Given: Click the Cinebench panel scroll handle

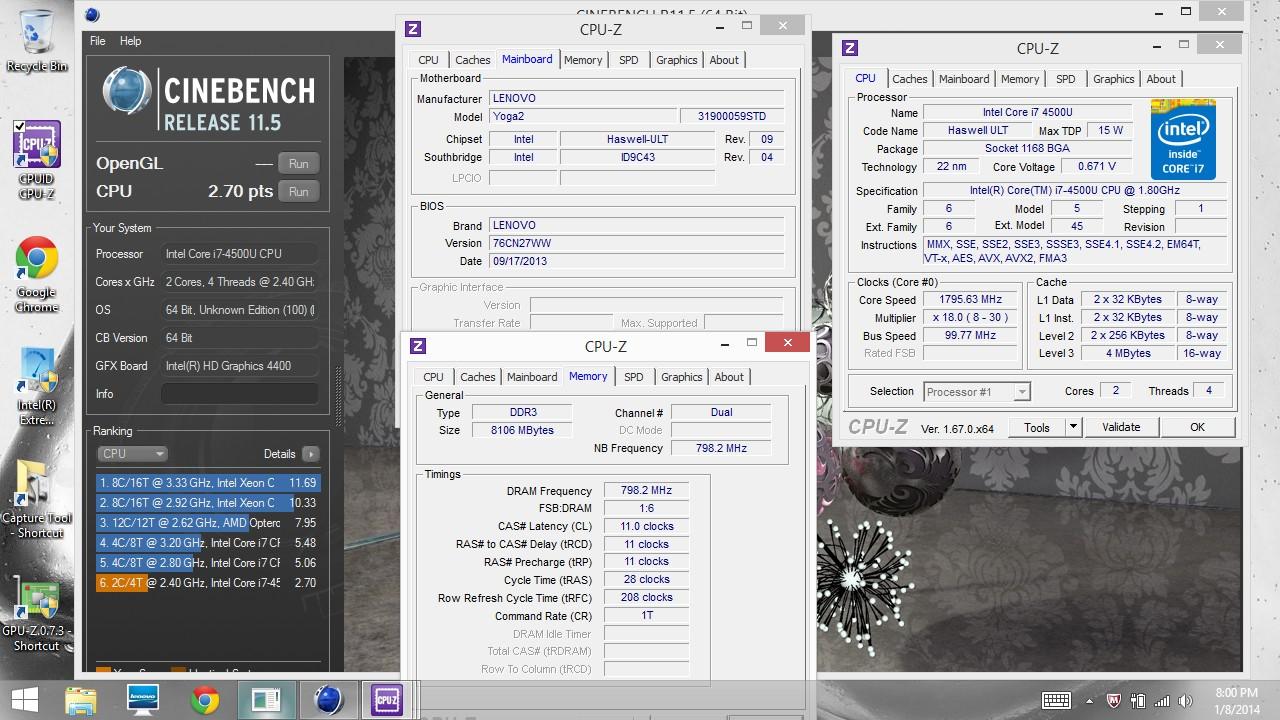Looking at the screenshot, I should tap(338, 397).
